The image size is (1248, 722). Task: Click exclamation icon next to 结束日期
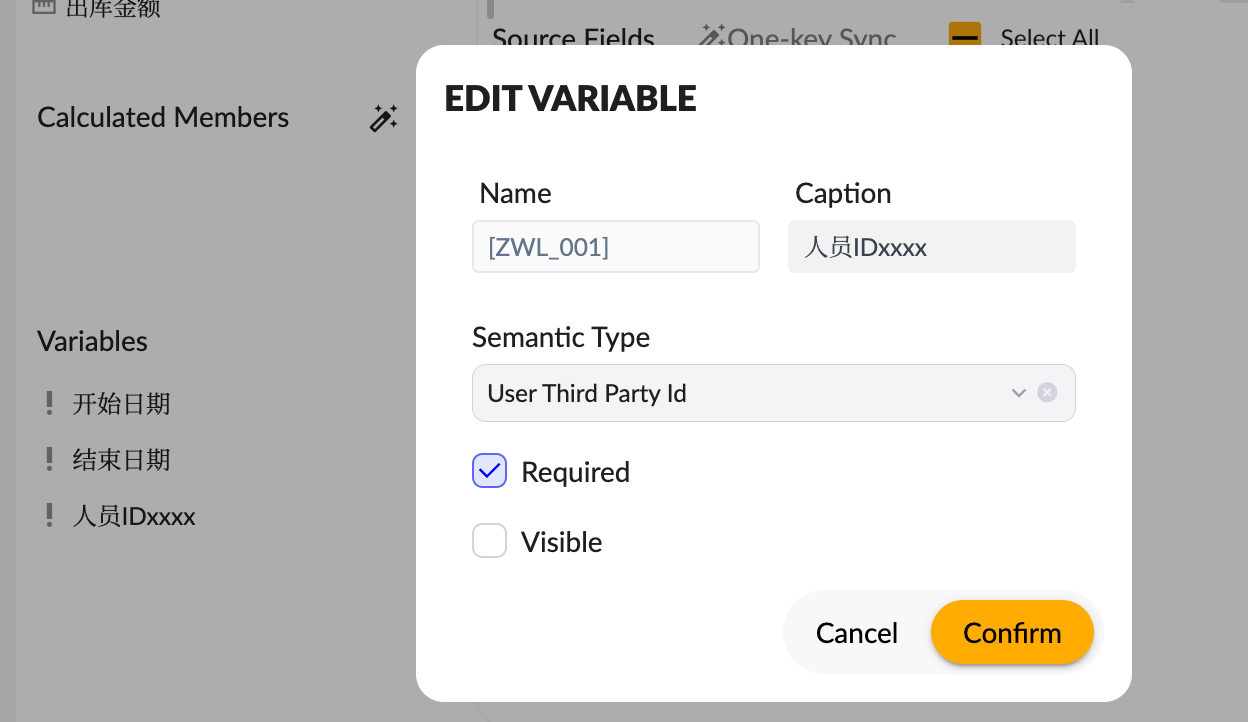coord(49,460)
